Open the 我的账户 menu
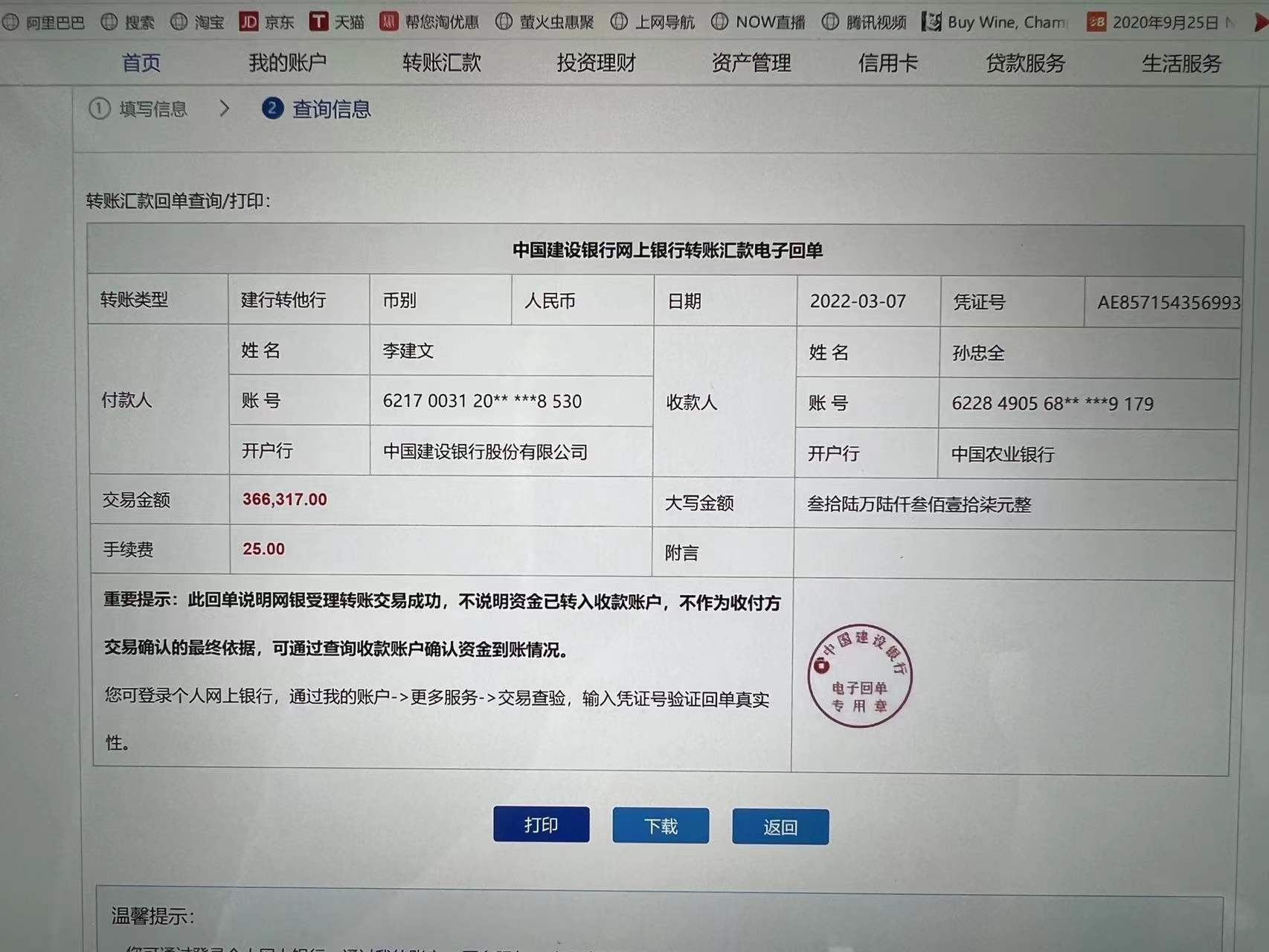The width and height of the screenshot is (1269, 952). click(x=288, y=62)
